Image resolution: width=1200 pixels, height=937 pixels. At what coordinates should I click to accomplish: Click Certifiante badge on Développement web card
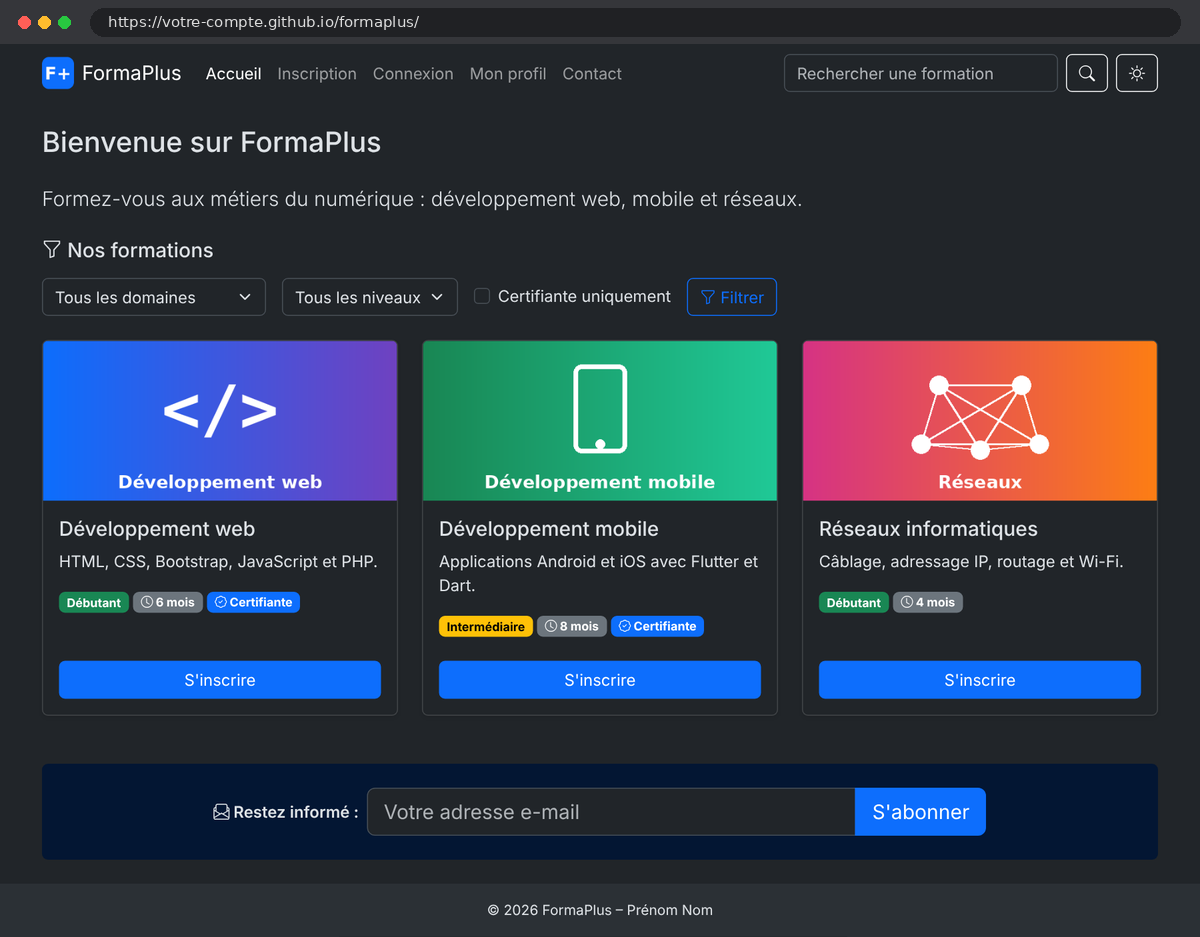[x=253, y=602]
